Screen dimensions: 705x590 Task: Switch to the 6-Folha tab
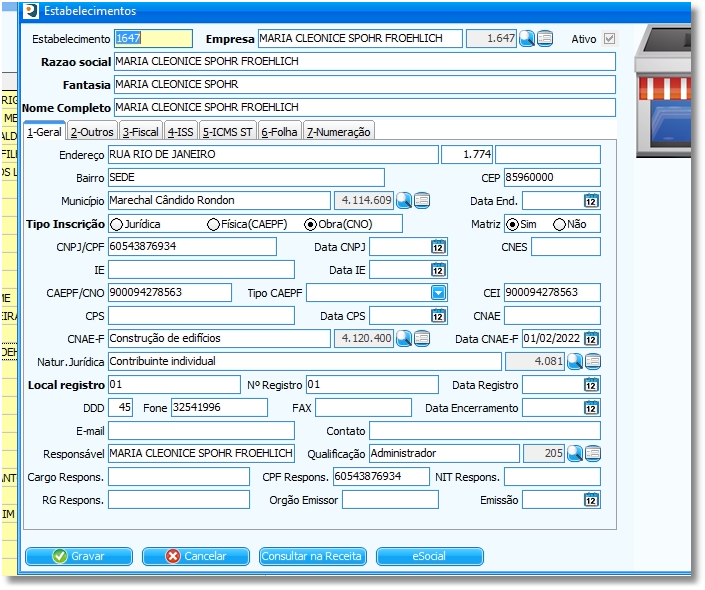point(279,132)
